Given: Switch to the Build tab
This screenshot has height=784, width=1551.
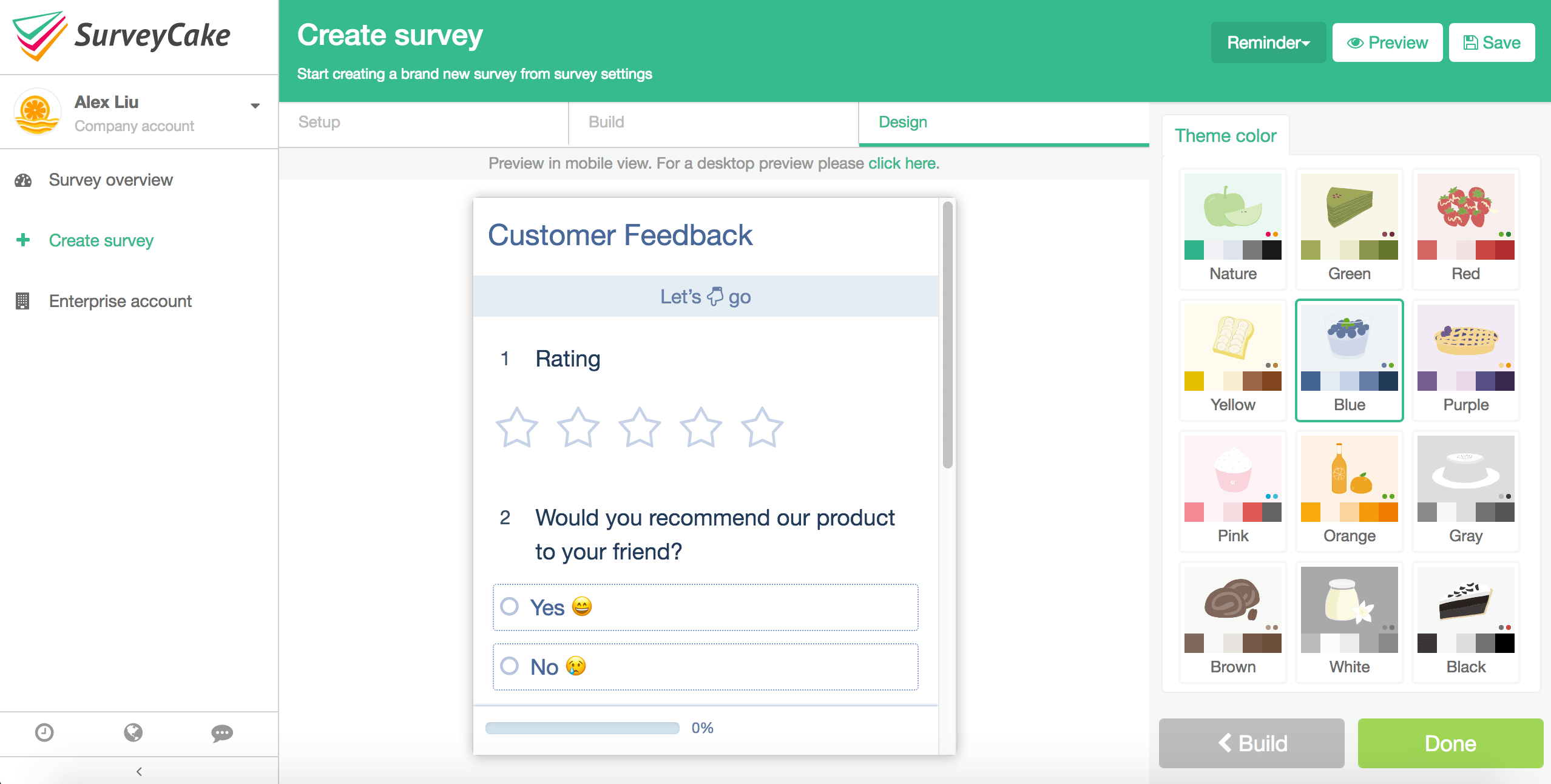Looking at the screenshot, I should click(x=605, y=122).
